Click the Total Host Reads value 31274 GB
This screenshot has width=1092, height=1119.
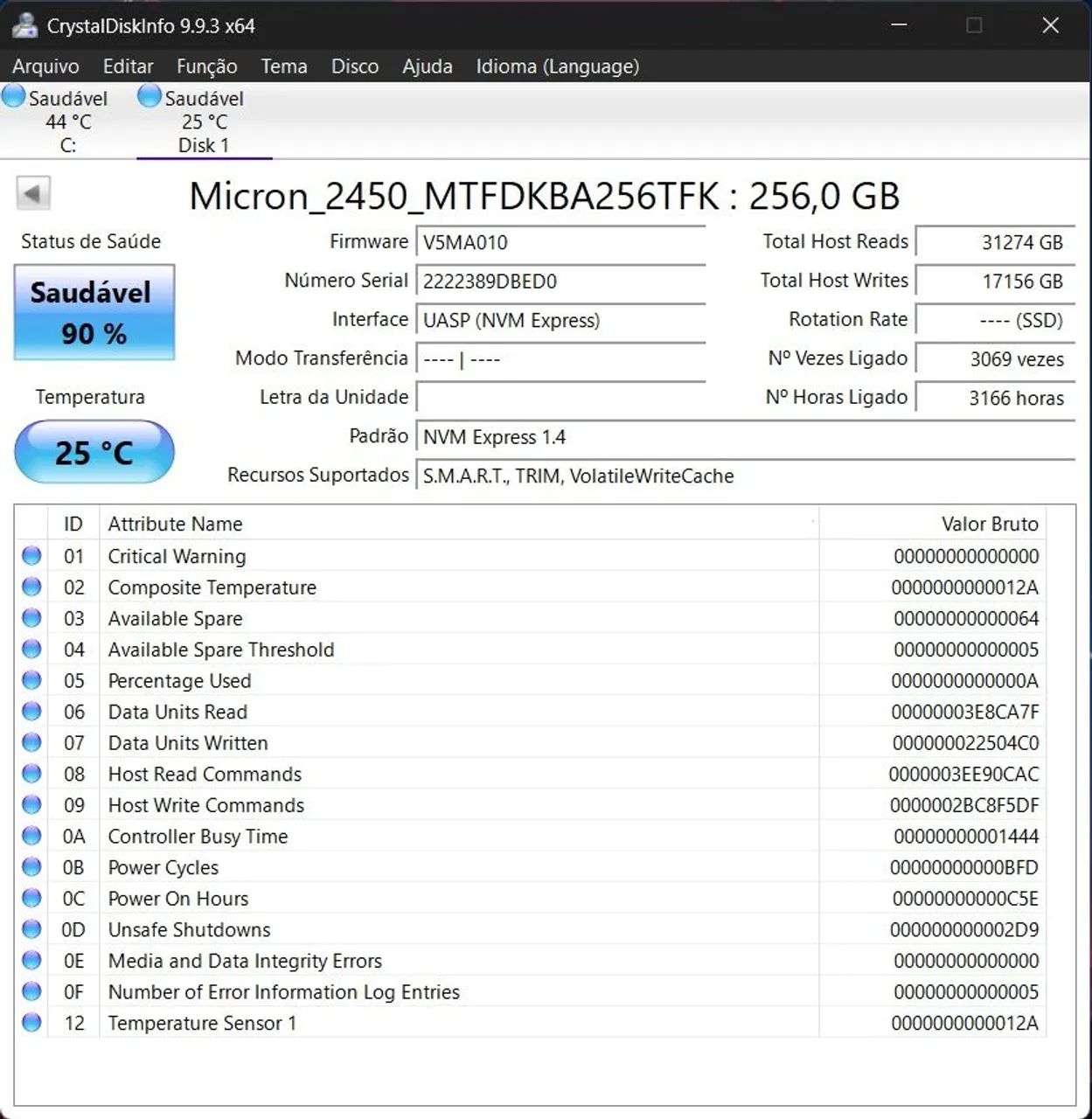click(x=996, y=242)
